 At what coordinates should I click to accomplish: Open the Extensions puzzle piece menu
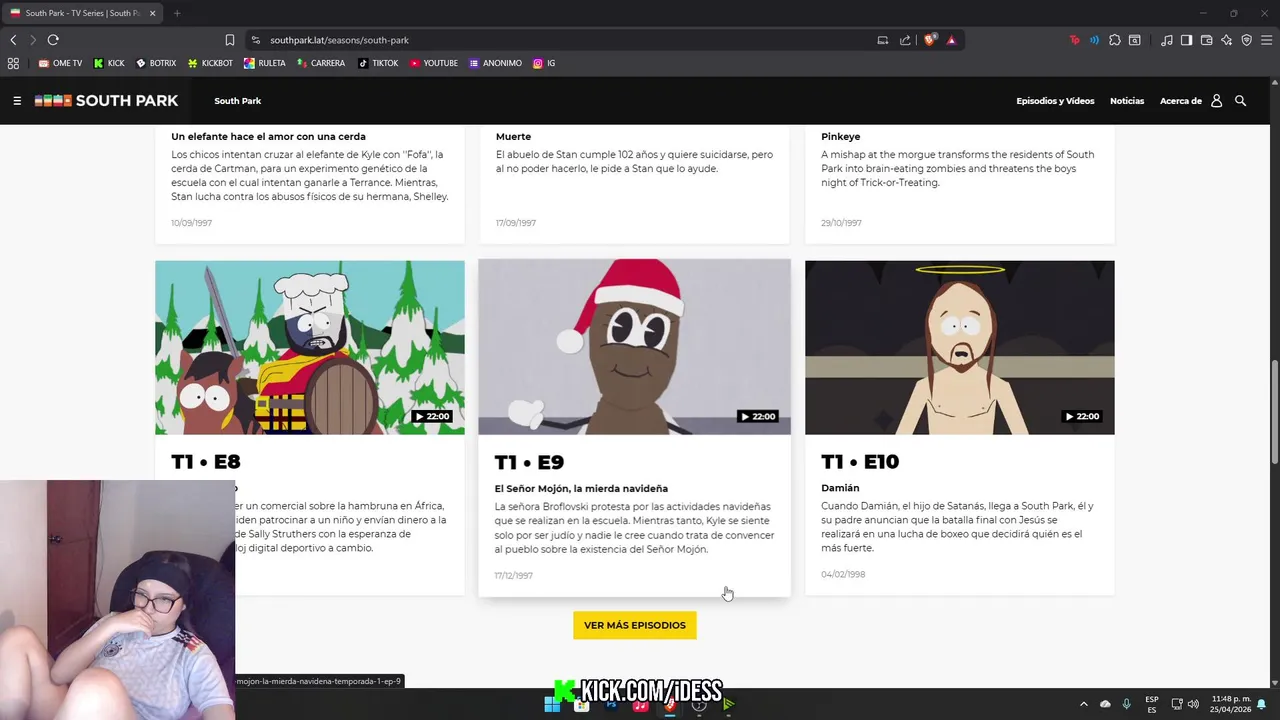[x=1115, y=40]
